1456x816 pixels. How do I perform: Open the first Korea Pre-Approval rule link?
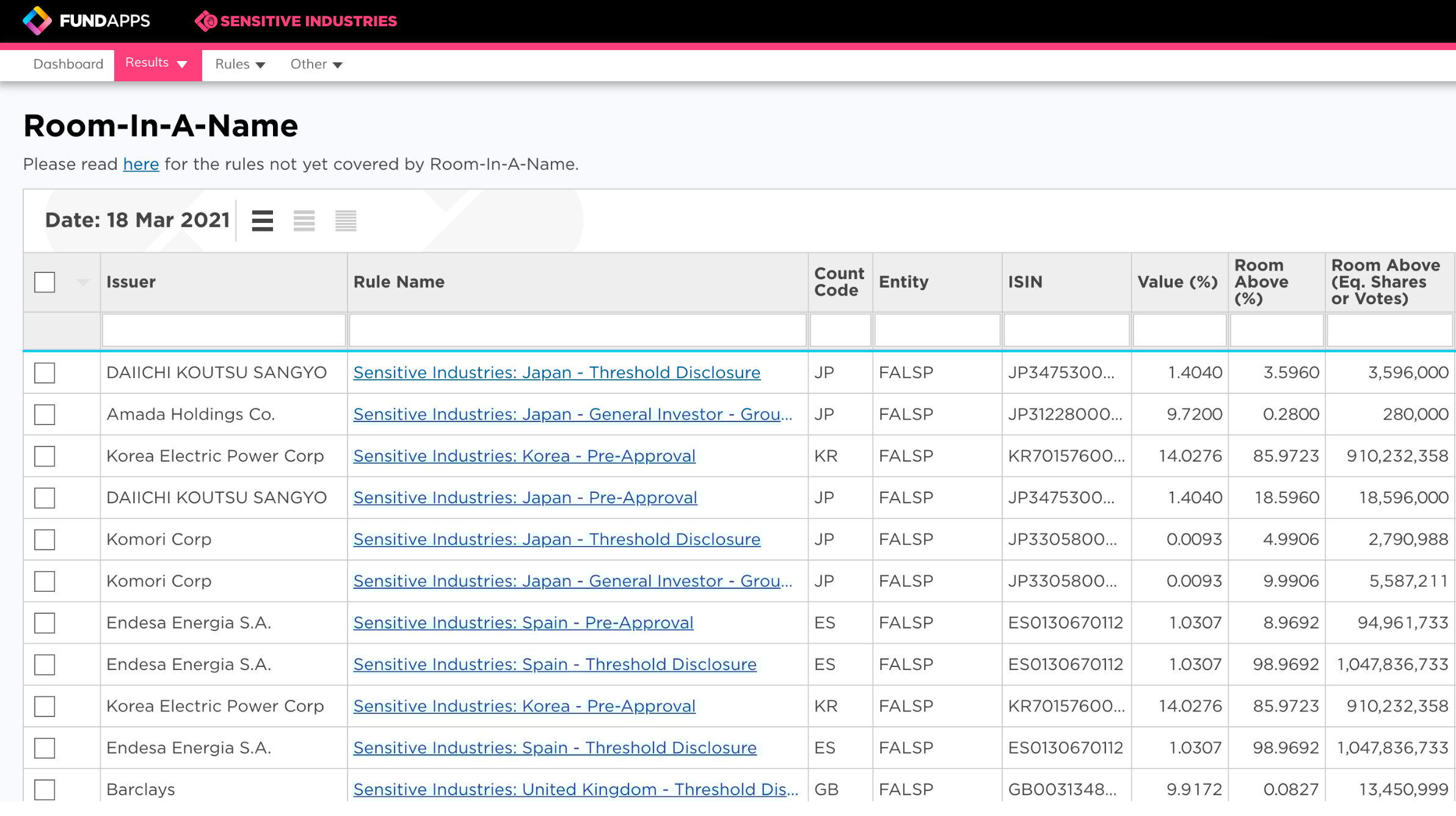pyautogui.click(x=524, y=456)
